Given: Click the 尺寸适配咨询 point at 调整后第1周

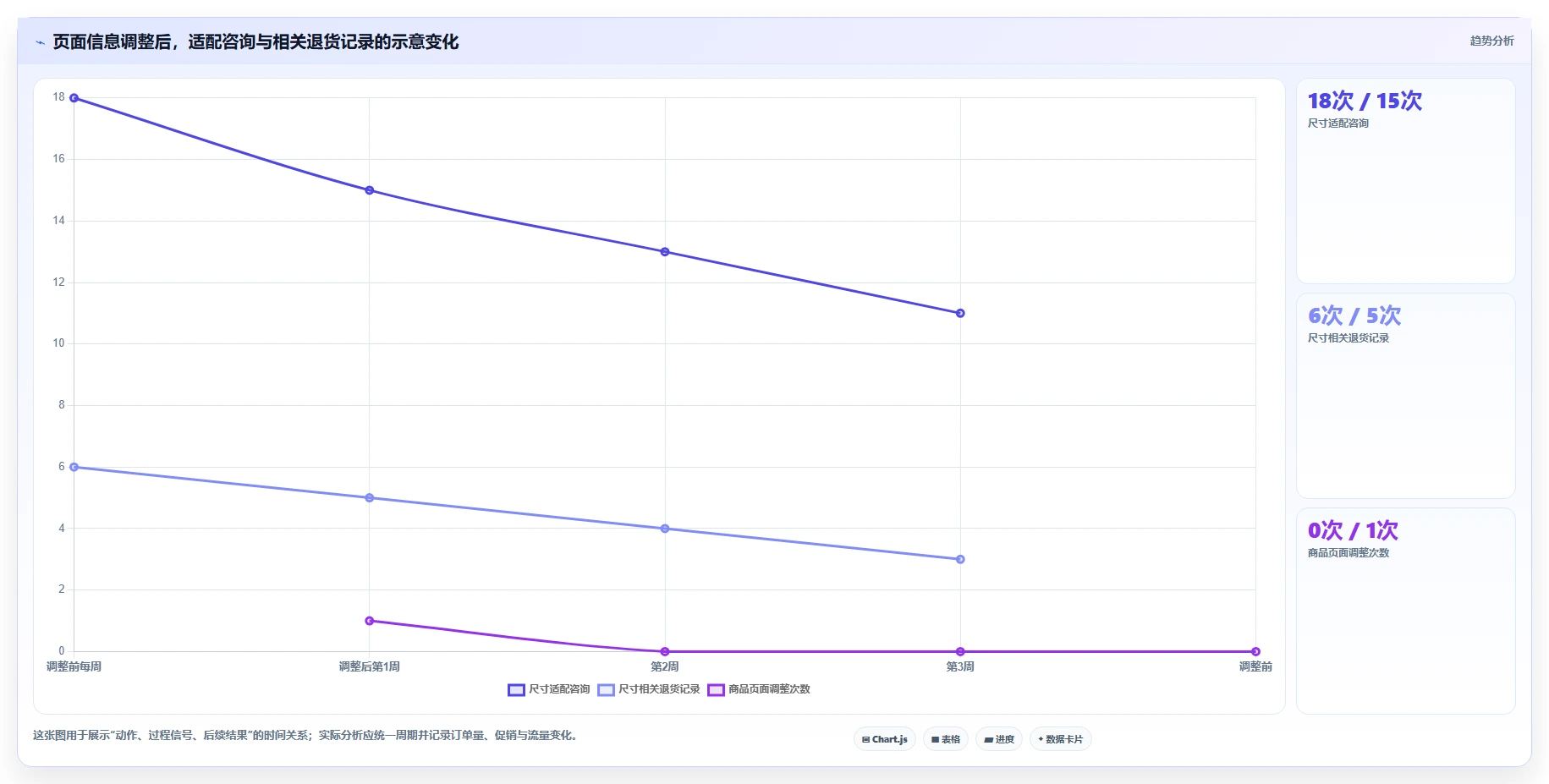Looking at the screenshot, I should [x=370, y=190].
